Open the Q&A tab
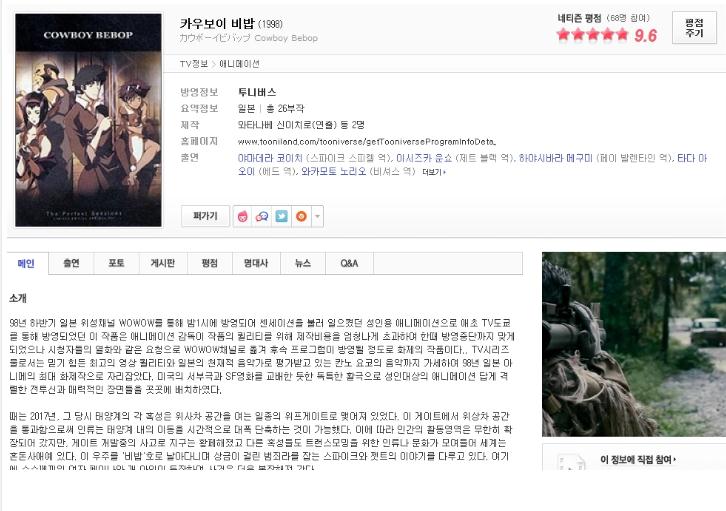This screenshot has height=511, width=726. (x=349, y=263)
